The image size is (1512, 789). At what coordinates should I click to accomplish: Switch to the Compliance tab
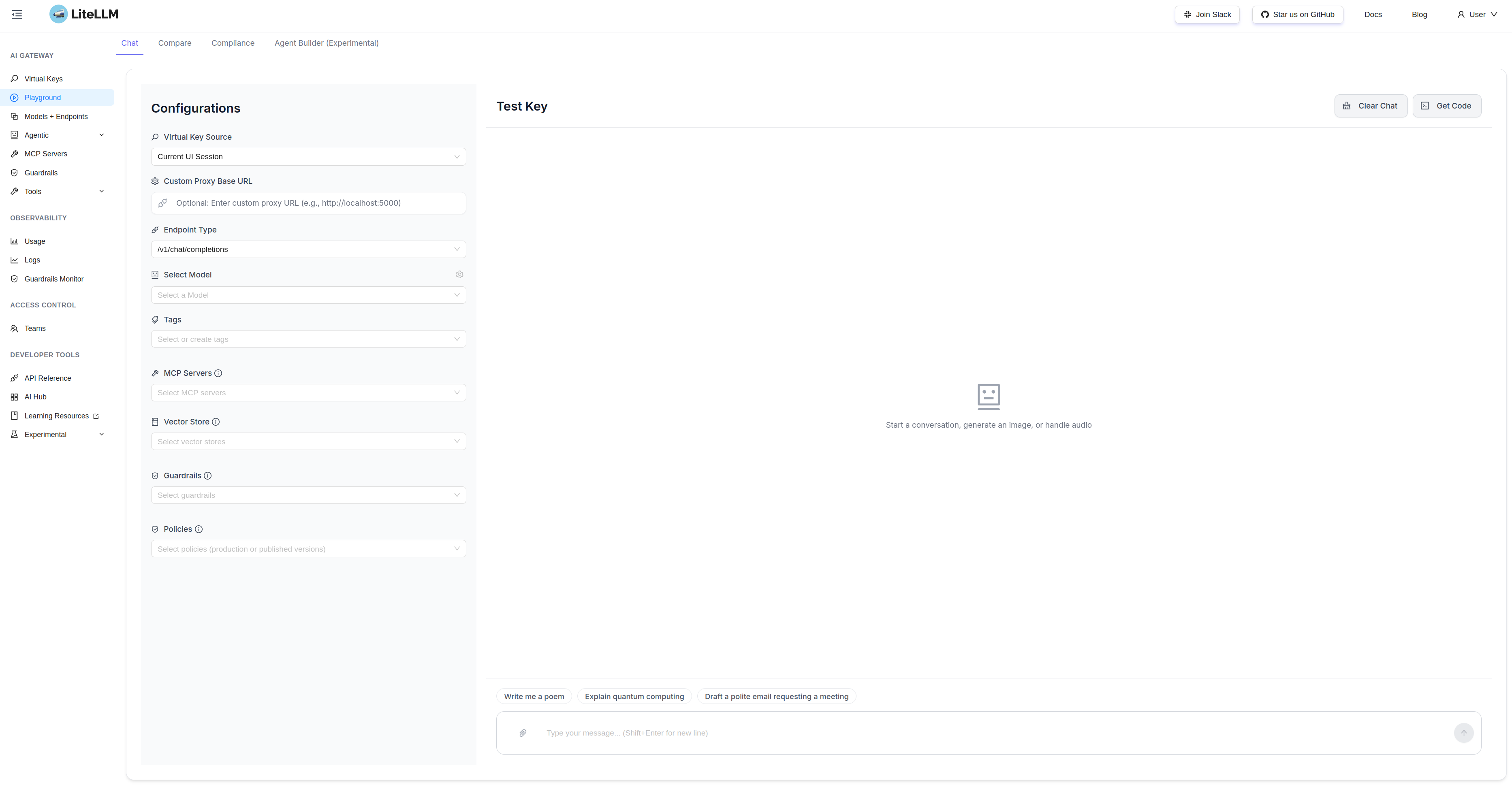coord(233,43)
